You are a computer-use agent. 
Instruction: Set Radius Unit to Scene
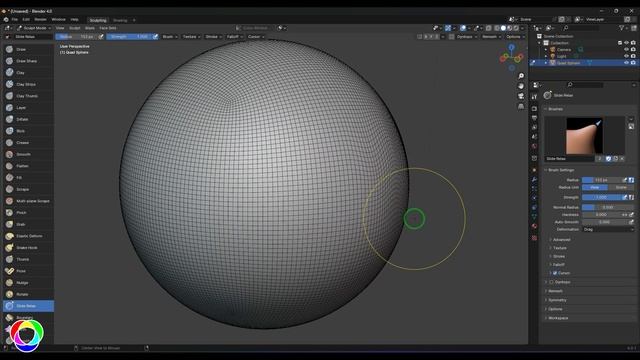pos(621,187)
